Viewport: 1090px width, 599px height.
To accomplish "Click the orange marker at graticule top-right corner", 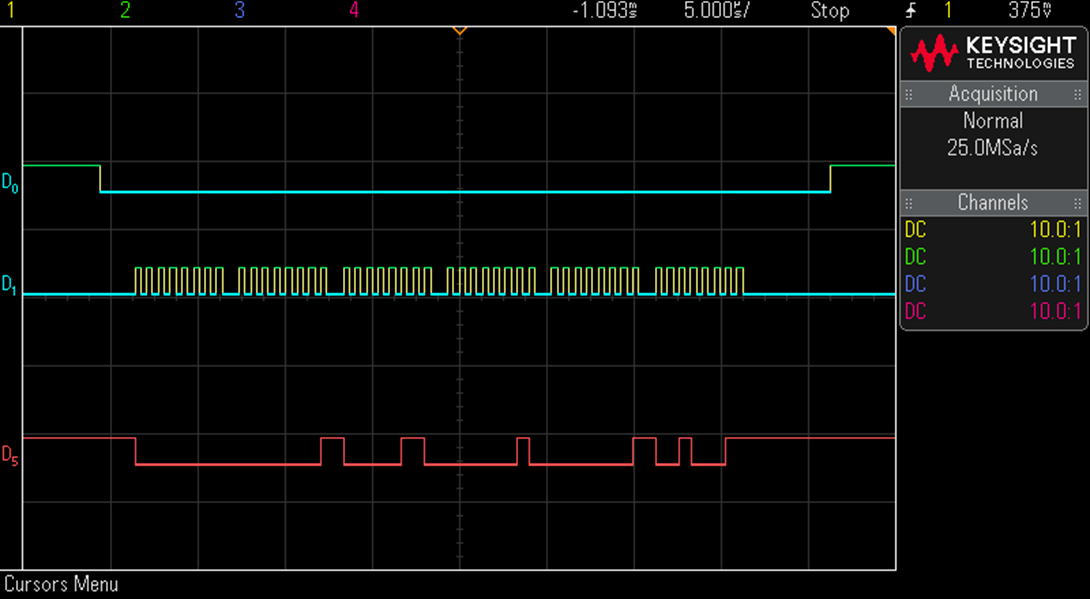I will [x=891, y=31].
